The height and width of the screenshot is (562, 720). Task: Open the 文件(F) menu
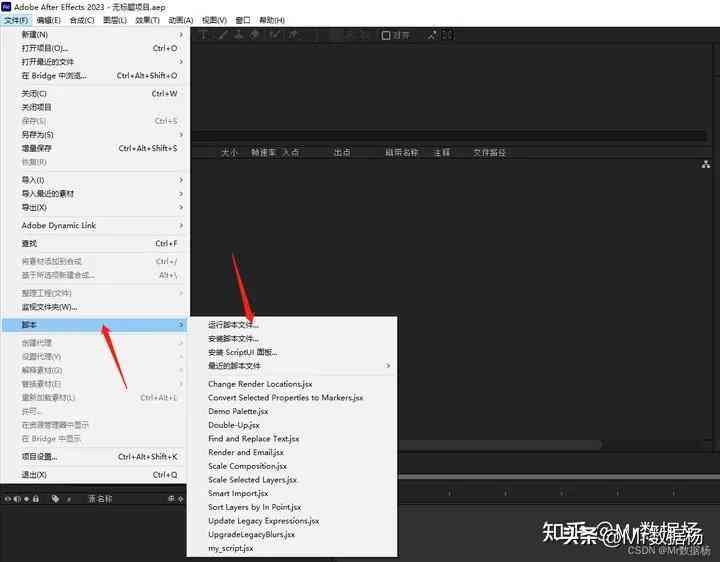16,20
